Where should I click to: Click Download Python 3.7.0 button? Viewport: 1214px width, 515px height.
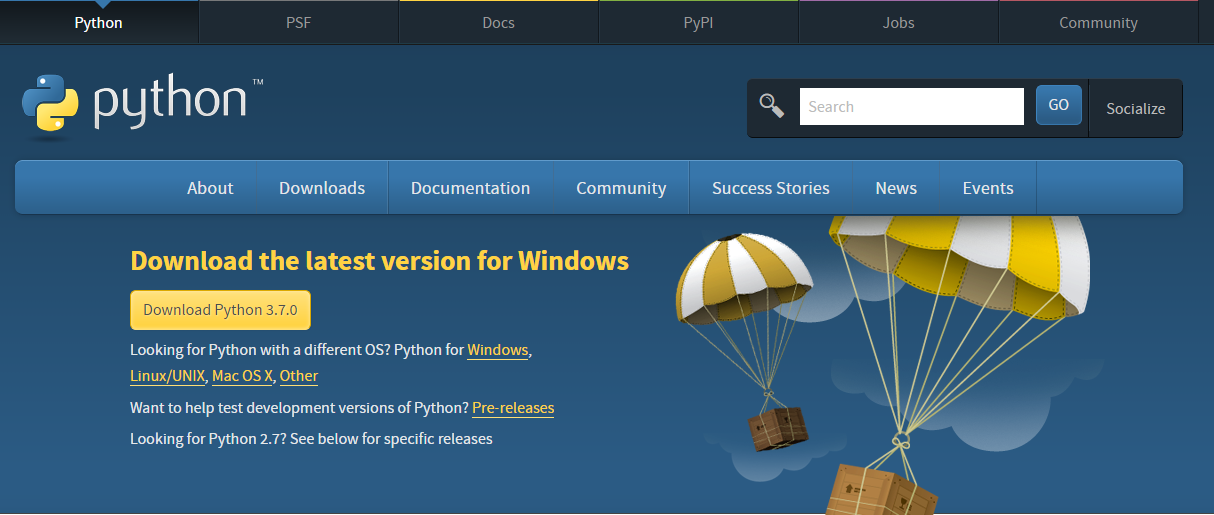click(x=220, y=310)
